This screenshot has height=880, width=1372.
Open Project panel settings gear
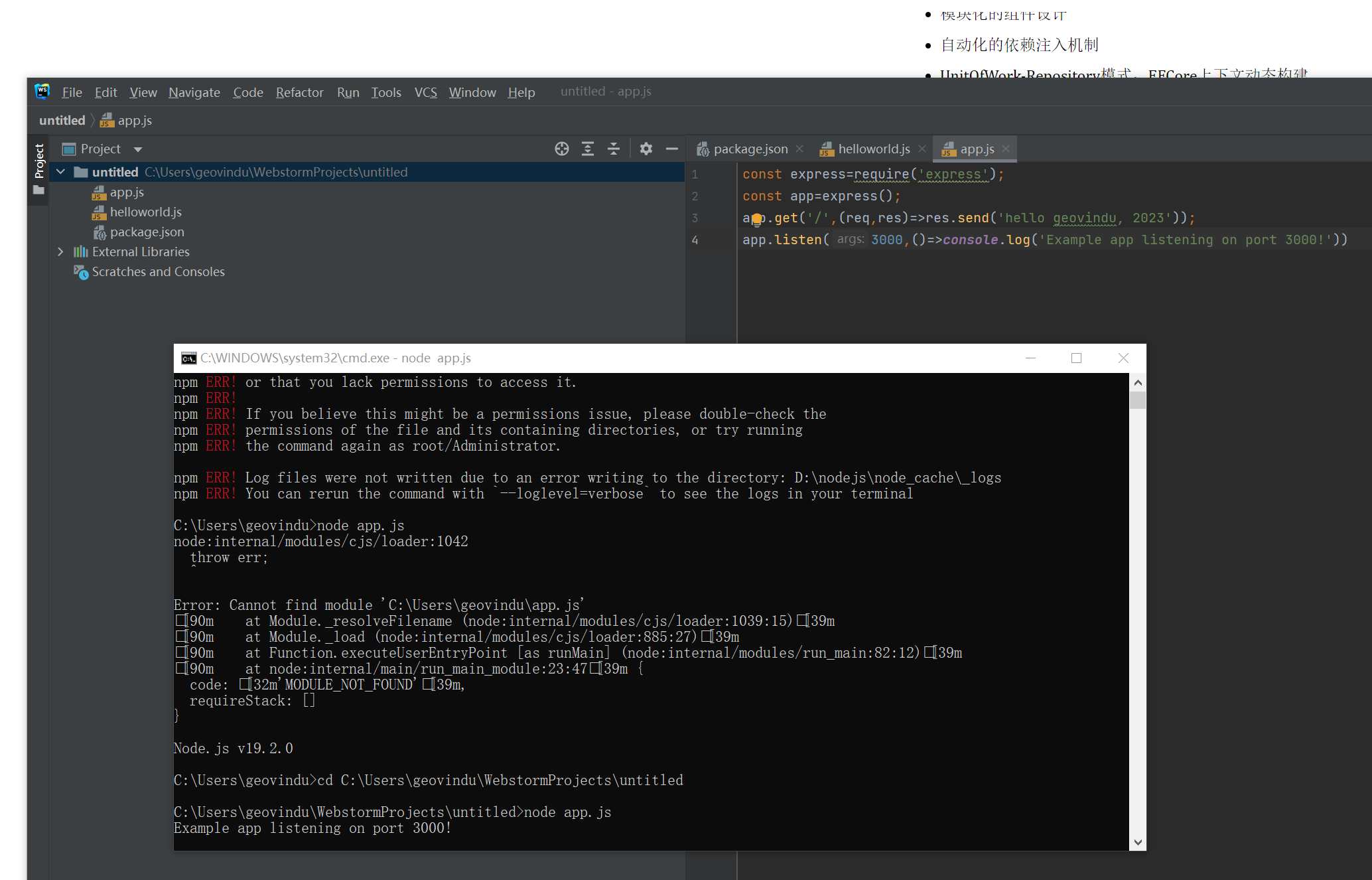[646, 149]
